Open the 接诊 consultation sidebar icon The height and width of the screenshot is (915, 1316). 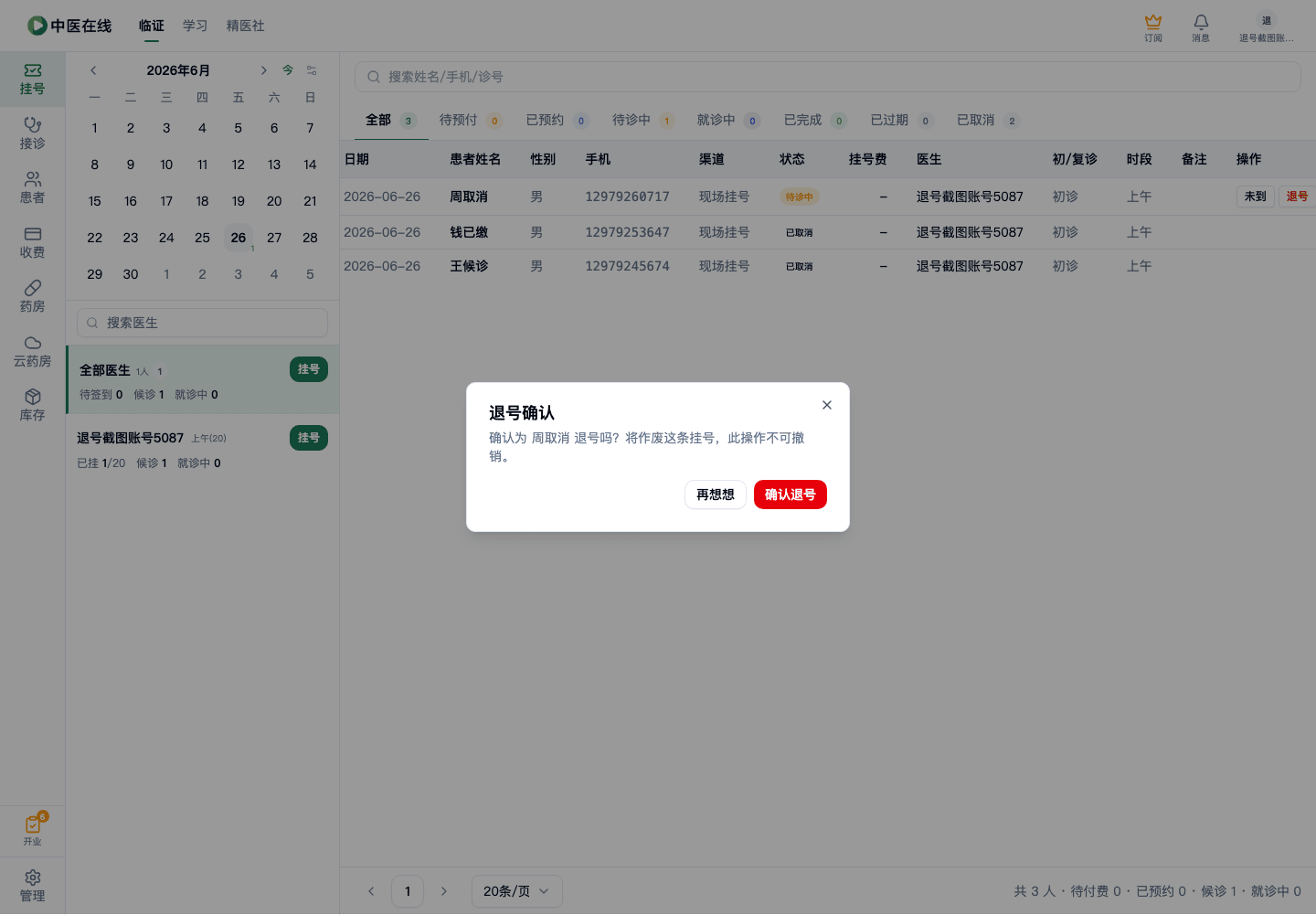click(x=32, y=133)
